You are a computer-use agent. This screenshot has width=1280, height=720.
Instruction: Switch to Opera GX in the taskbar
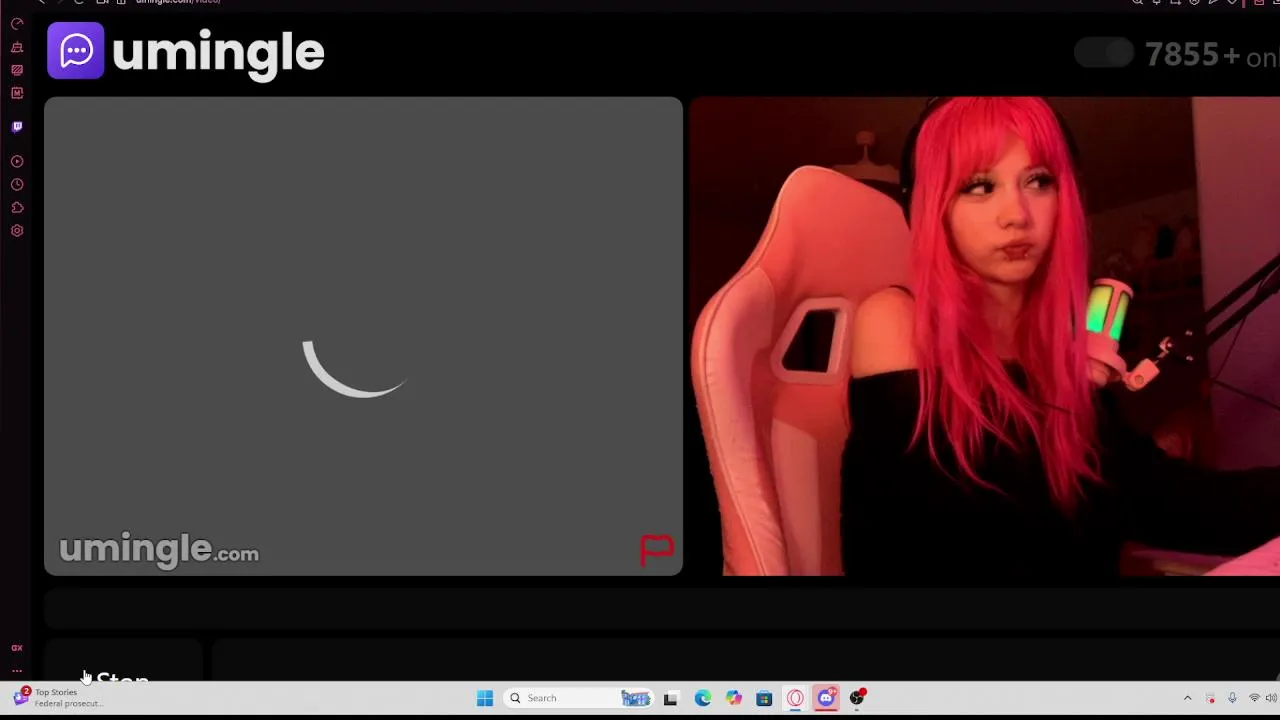tap(795, 698)
